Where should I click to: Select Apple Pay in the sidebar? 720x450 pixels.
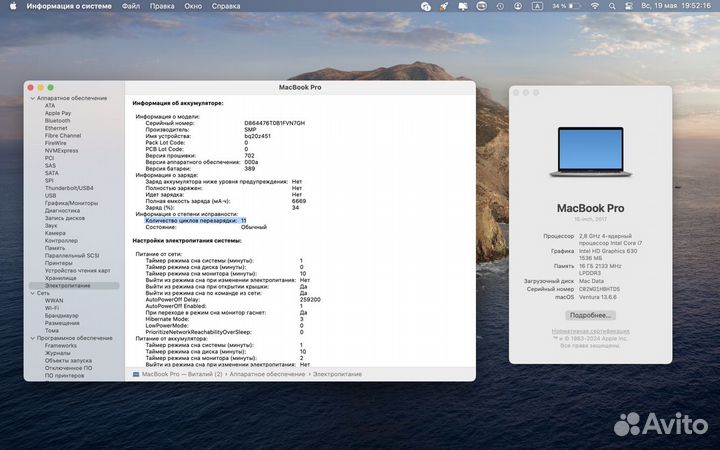(58, 113)
